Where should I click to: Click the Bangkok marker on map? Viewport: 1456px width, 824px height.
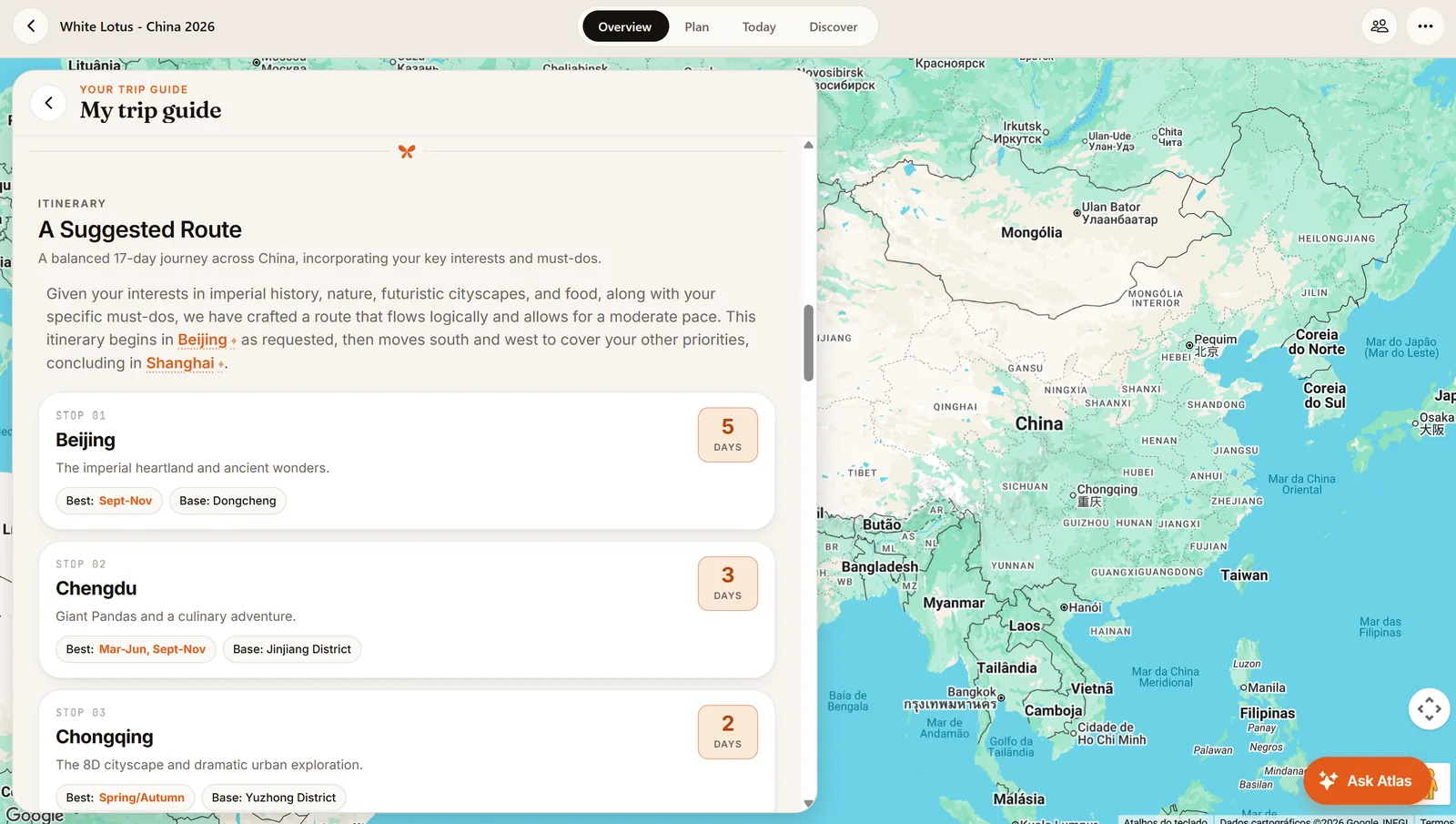click(1001, 698)
